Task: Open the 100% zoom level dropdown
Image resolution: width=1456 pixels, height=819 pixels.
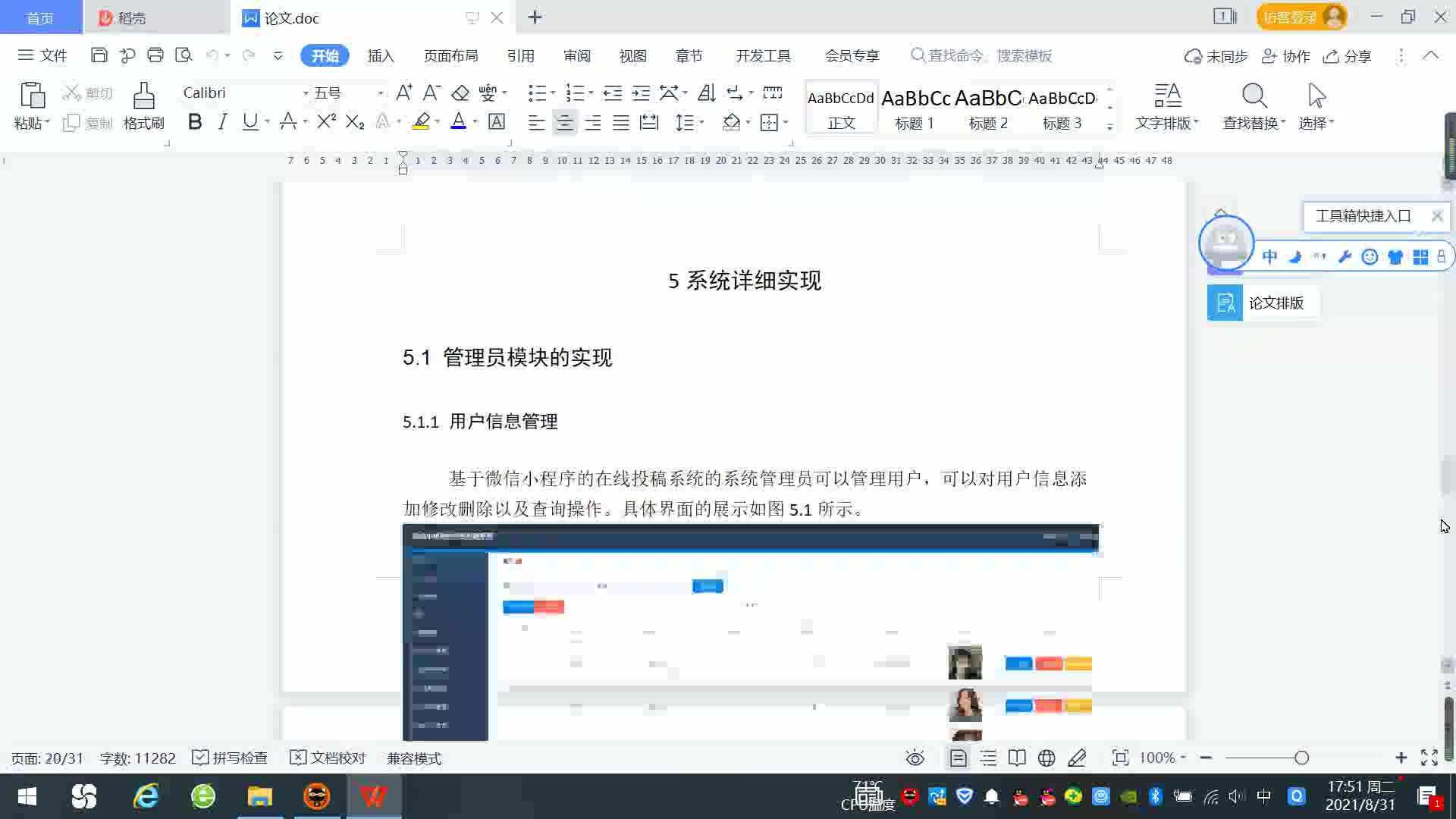Action: tap(1163, 758)
